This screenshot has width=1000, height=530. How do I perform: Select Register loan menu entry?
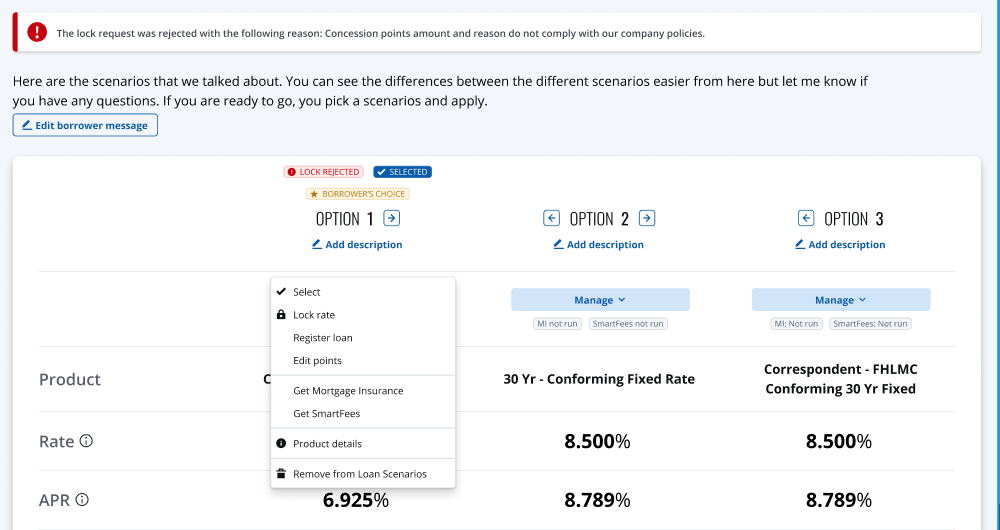click(322, 338)
